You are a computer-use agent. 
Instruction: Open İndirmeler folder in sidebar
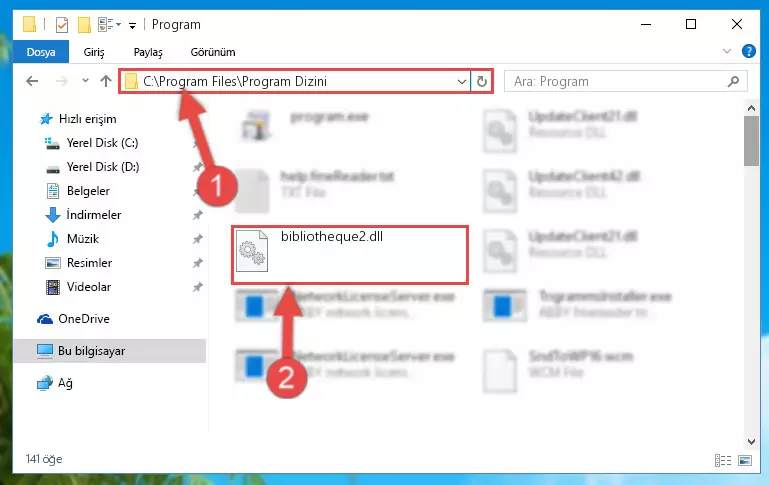coord(83,215)
